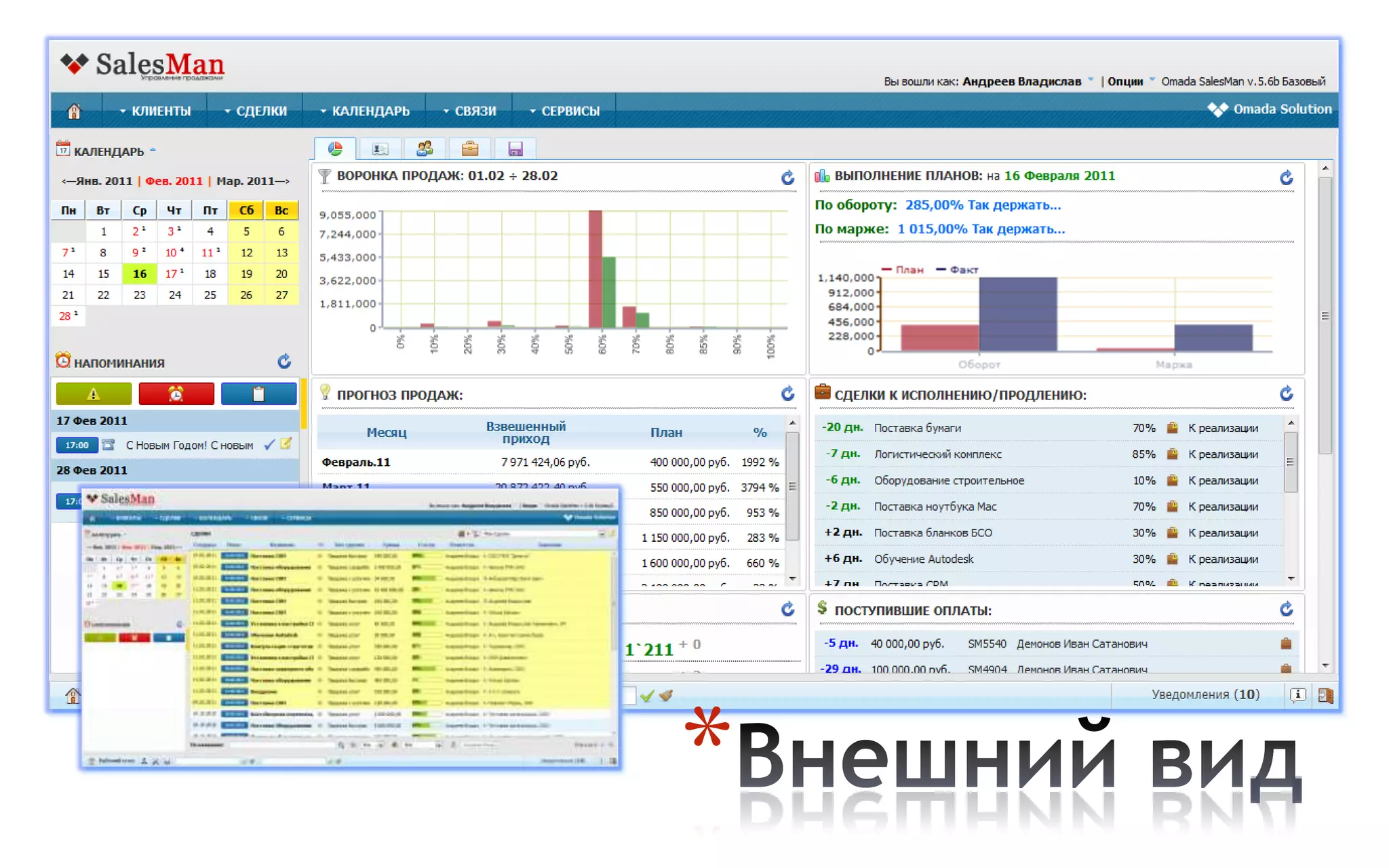Open the Опции dropdown
The width and height of the screenshot is (1389, 868).
(1127, 81)
